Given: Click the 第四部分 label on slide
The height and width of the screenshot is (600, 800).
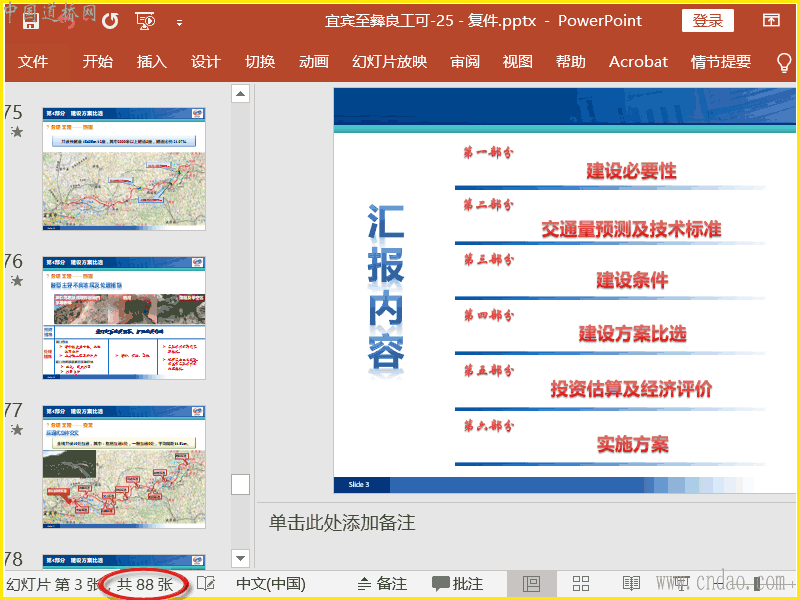Looking at the screenshot, I should point(489,316).
